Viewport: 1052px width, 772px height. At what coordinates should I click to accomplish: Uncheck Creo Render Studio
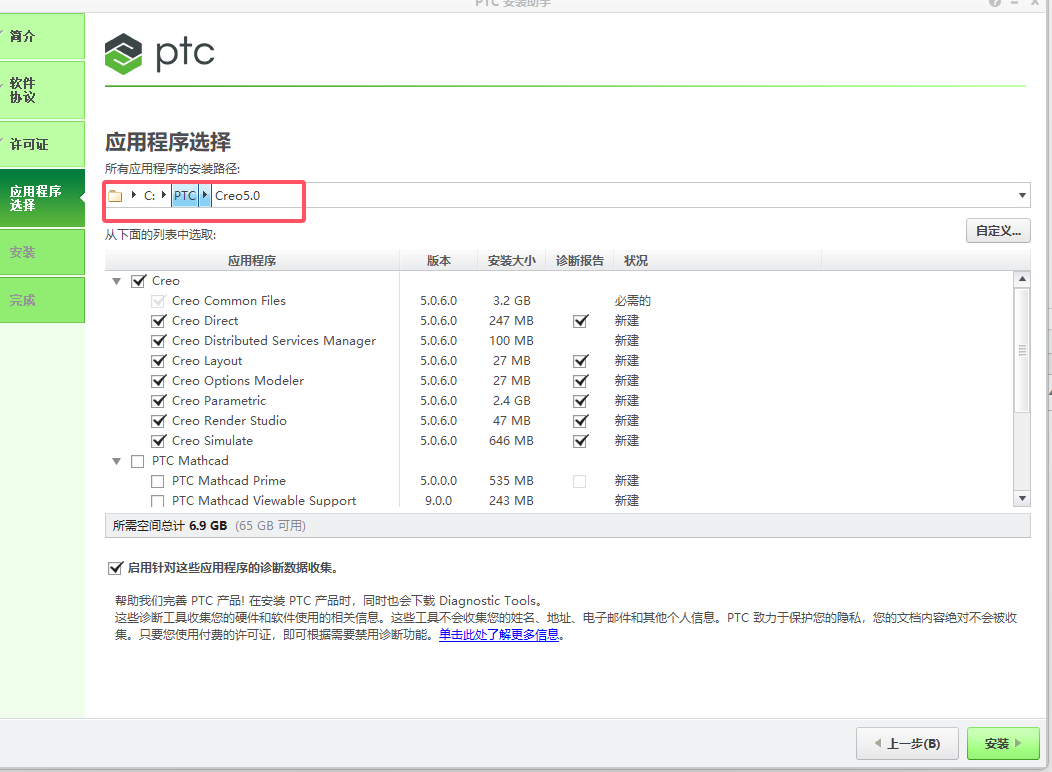click(x=158, y=421)
